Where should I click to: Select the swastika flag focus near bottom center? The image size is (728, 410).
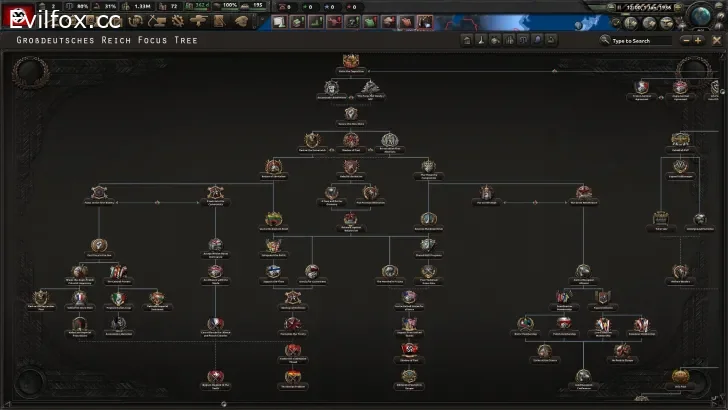point(410,348)
